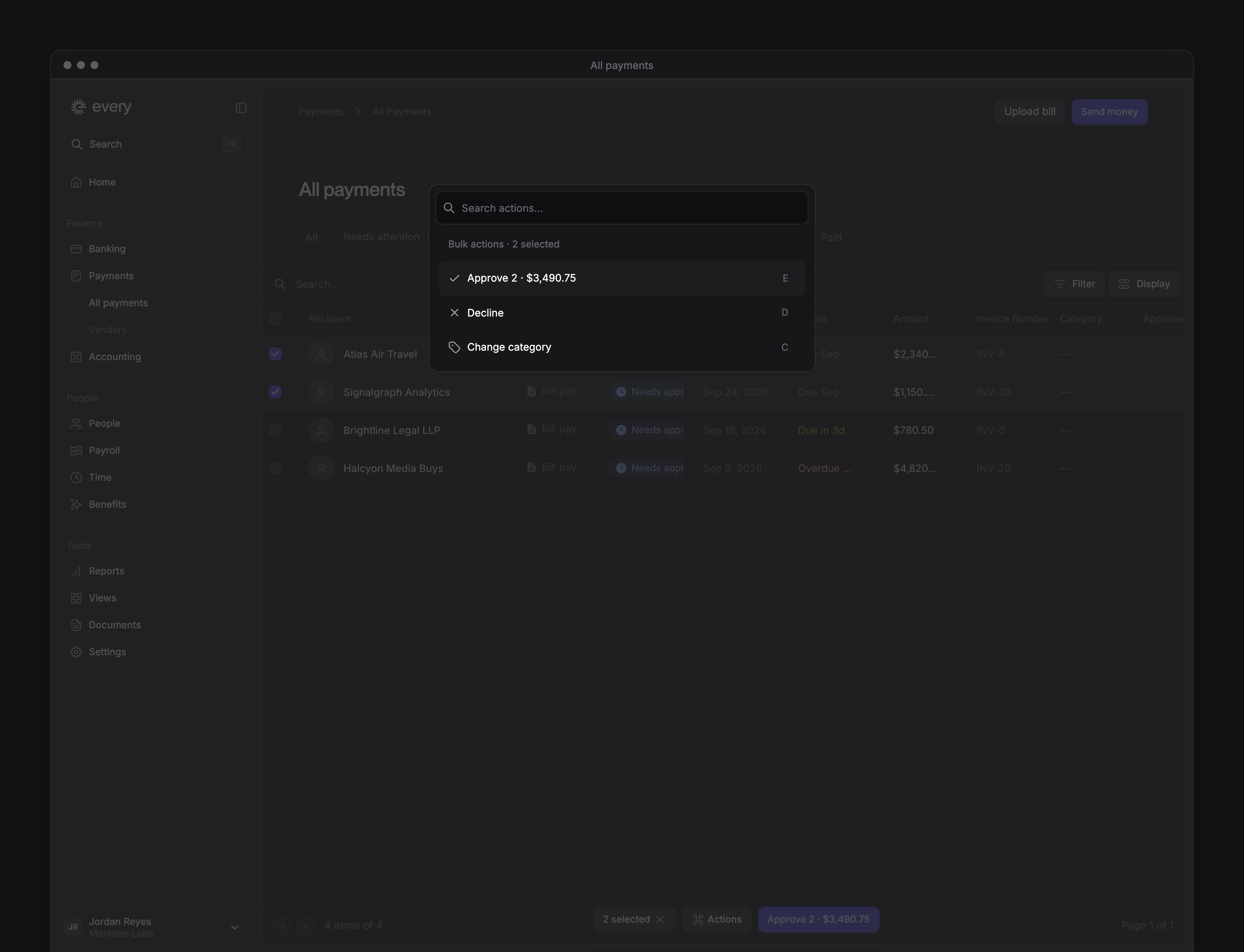This screenshot has height=952, width=1244.
Task: Open the Views grid icon
Action: (x=76, y=599)
